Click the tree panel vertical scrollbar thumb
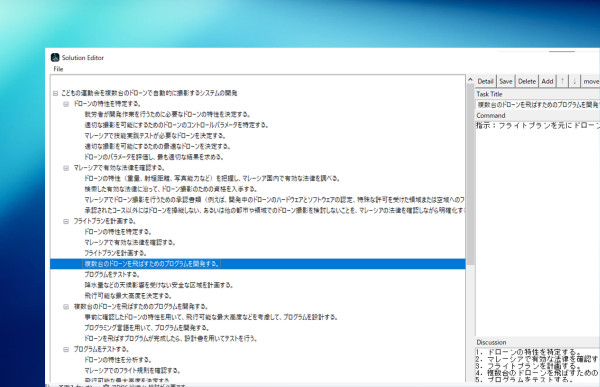Viewport: 600px width, 387px height. (x=470, y=174)
